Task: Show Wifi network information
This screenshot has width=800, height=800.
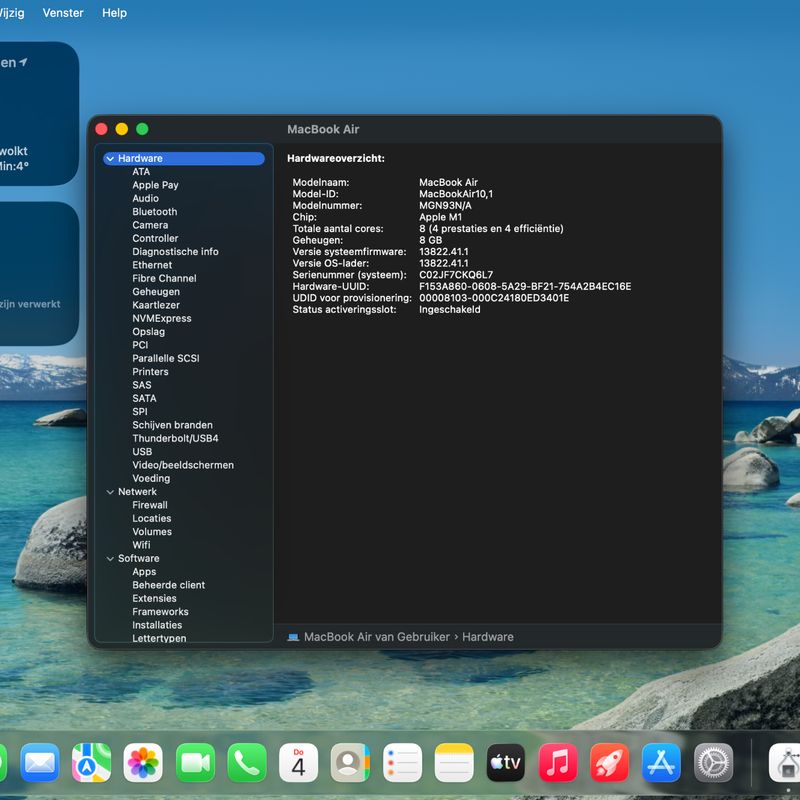Action: click(x=141, y=545)
